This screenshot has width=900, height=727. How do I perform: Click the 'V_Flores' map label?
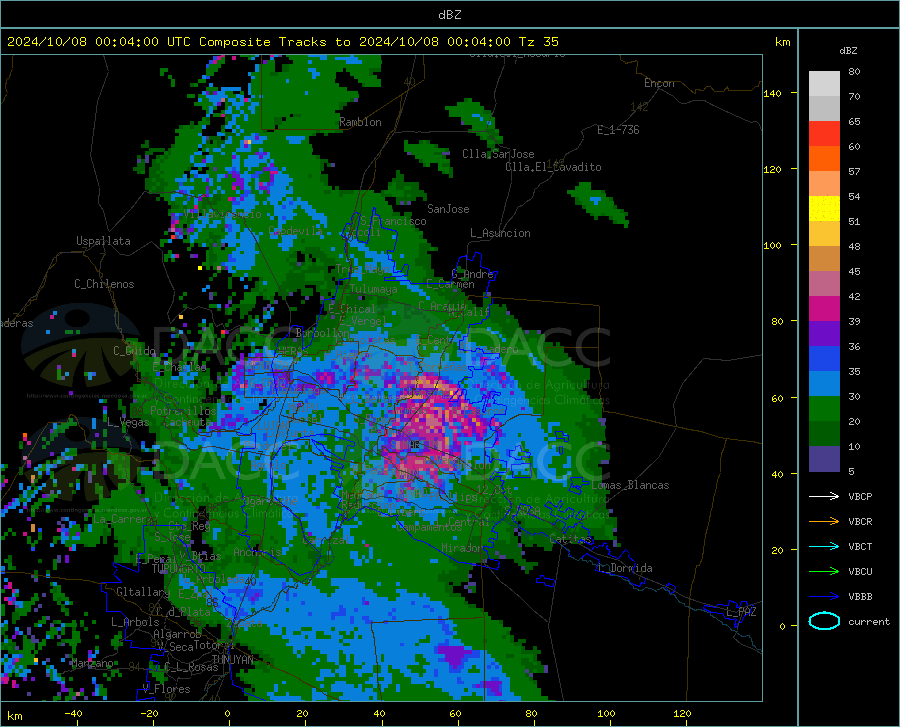coord(166,689)
